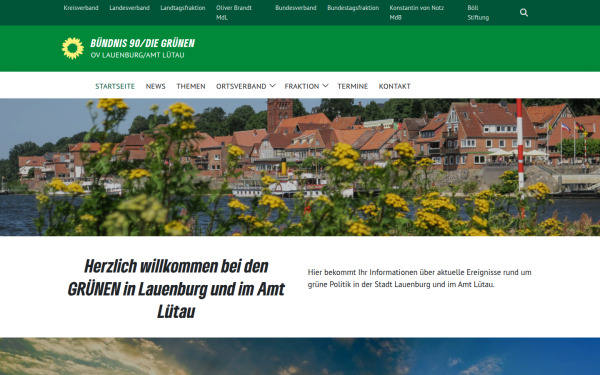The image size is (600, 375).
Task: Open Landtagsfraktion link
Action: coord(183,8)
